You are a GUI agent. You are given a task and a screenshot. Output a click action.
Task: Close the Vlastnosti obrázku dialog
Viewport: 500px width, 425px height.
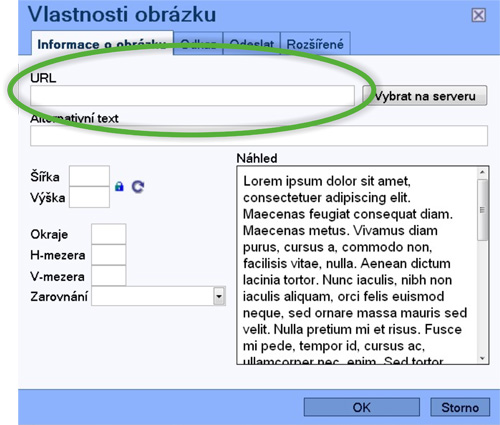click(478, 15)
